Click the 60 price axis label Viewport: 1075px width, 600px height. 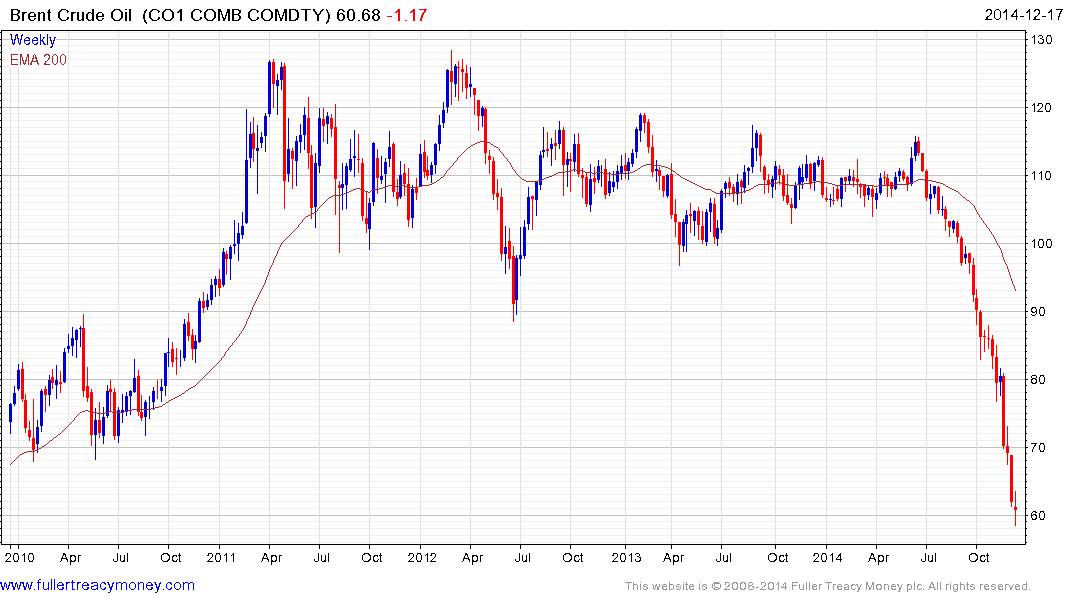pos(1037,515)
